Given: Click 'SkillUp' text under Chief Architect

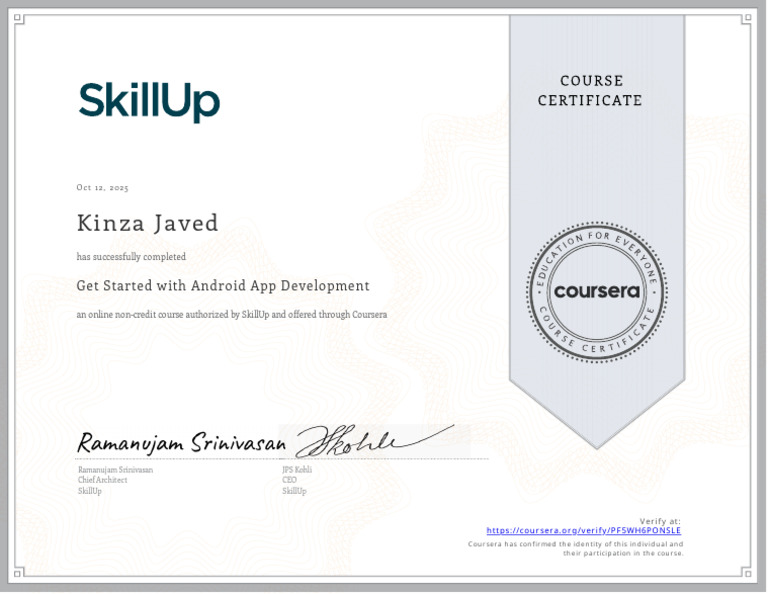Looking at the screenshot, I should point(90,491).
